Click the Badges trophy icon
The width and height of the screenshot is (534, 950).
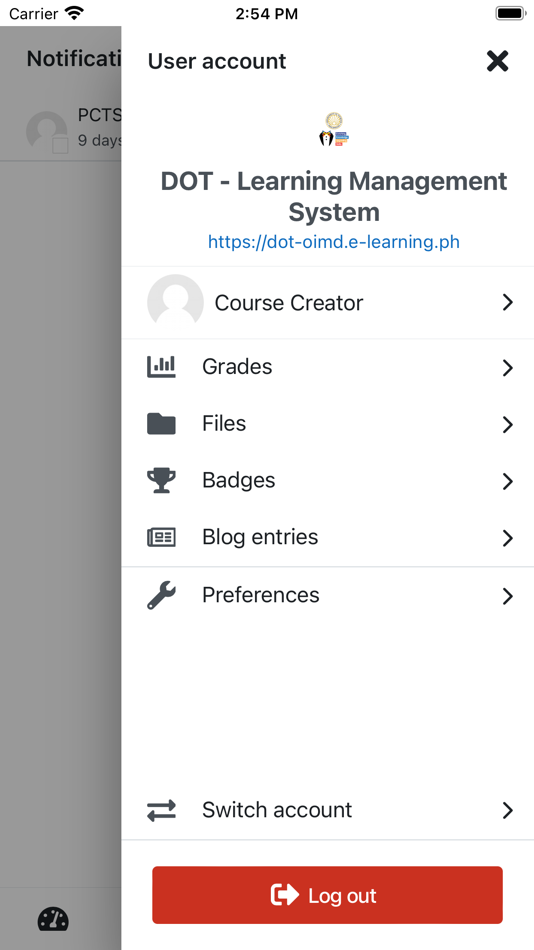tap(161, 480)
